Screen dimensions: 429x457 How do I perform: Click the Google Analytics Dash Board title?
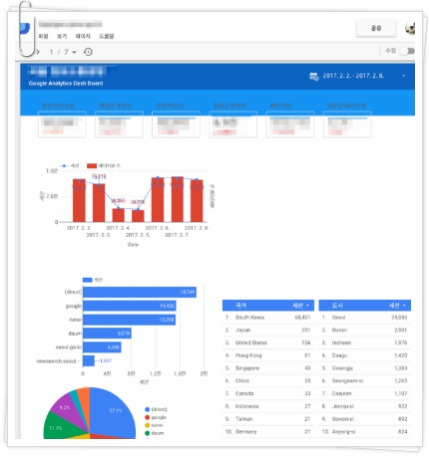(66, 83)
